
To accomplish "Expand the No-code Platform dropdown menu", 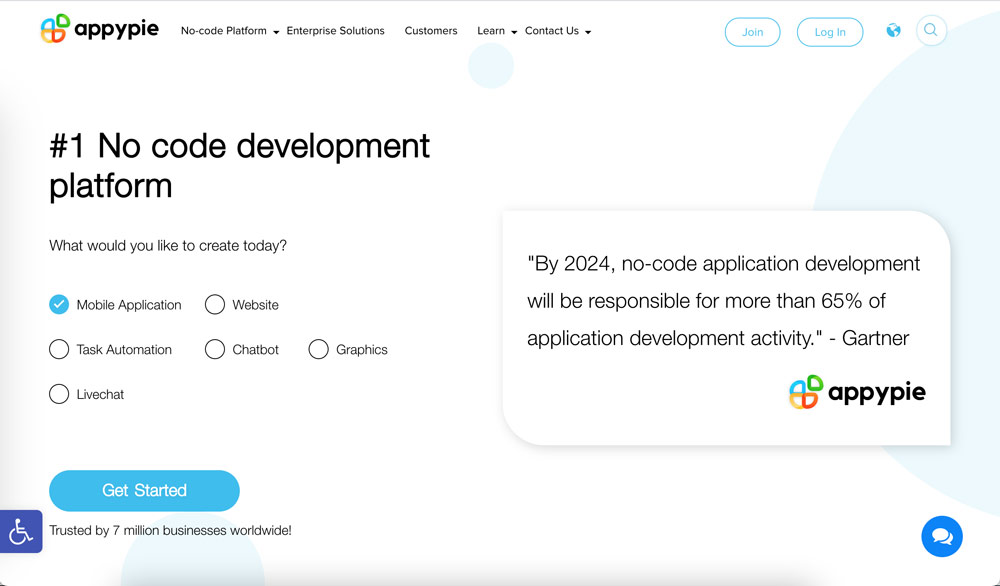I will pyautogui.click(x=230, y=31).
